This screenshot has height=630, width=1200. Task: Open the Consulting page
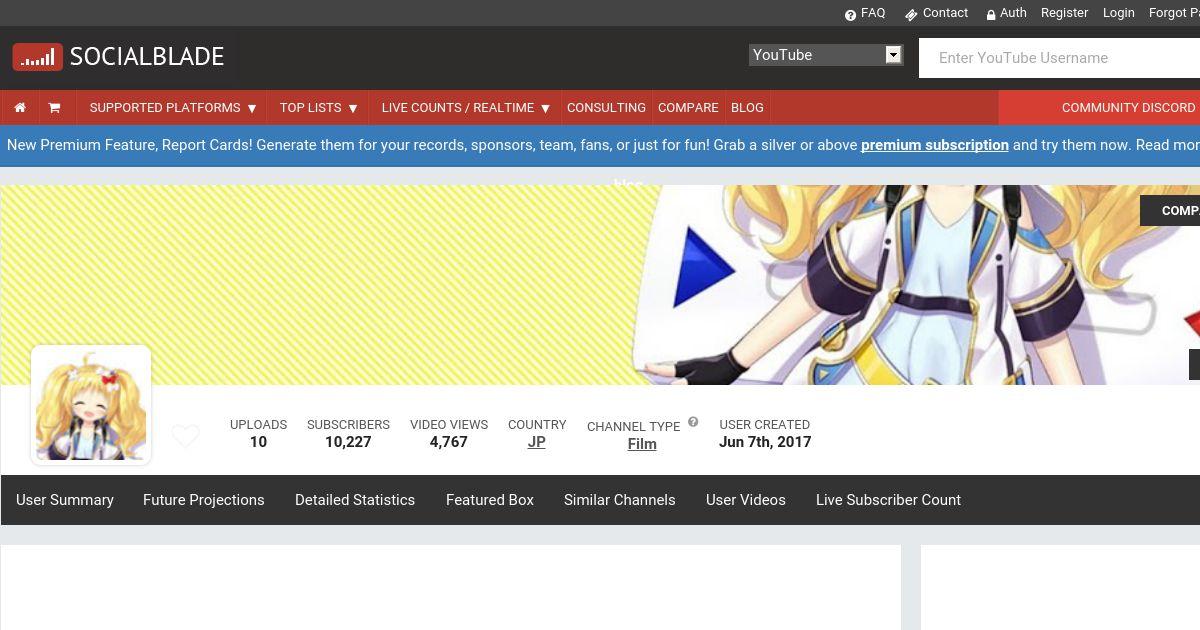(x=606, y=108)
